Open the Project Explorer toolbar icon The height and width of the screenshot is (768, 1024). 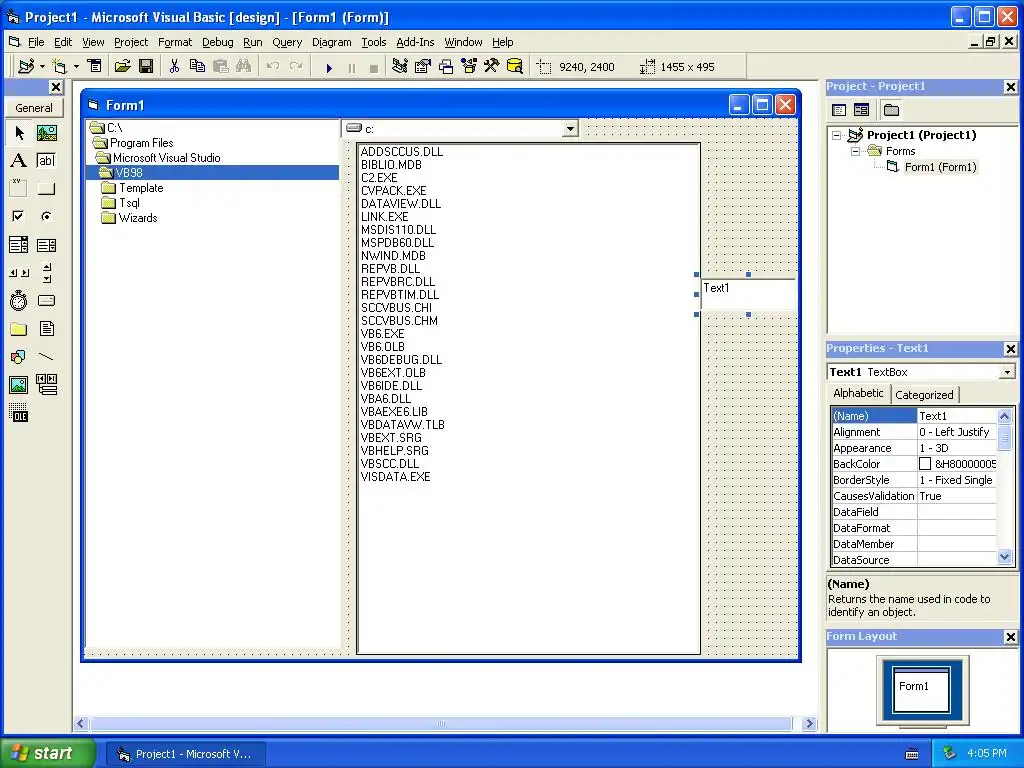pyautogui.click(x=400, y=66)
